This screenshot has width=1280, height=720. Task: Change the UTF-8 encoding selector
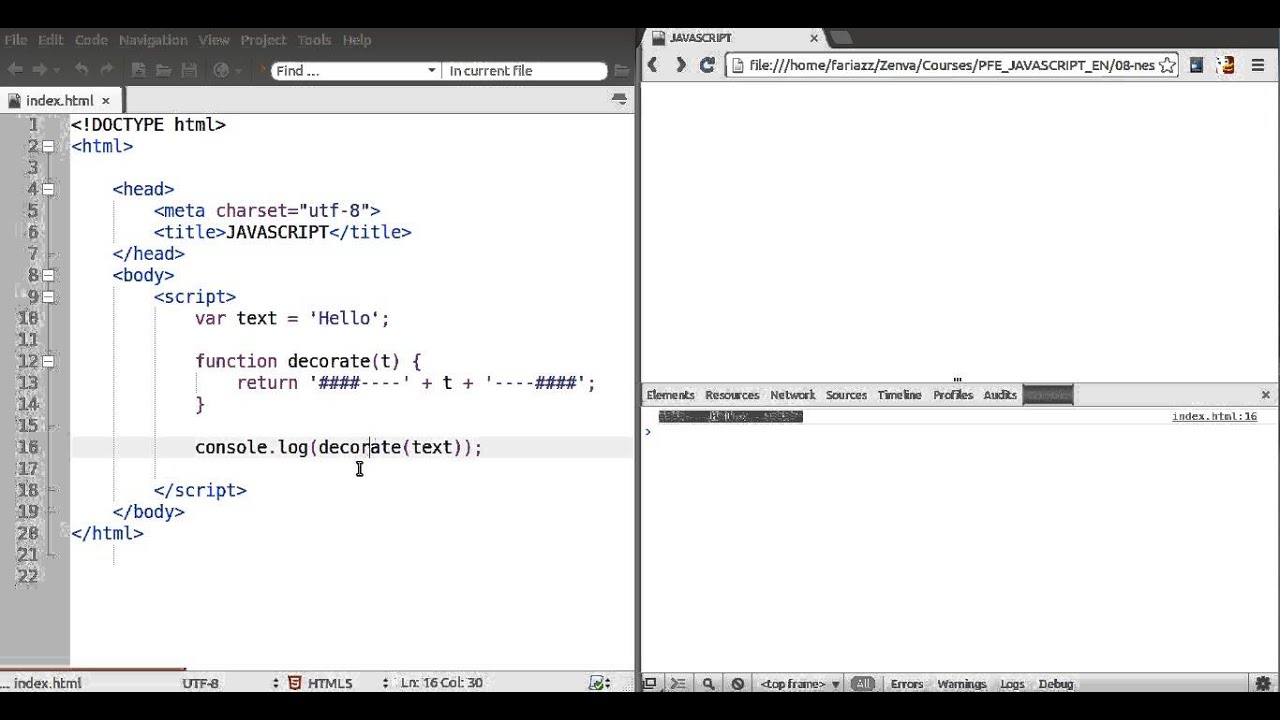point(230,683)
